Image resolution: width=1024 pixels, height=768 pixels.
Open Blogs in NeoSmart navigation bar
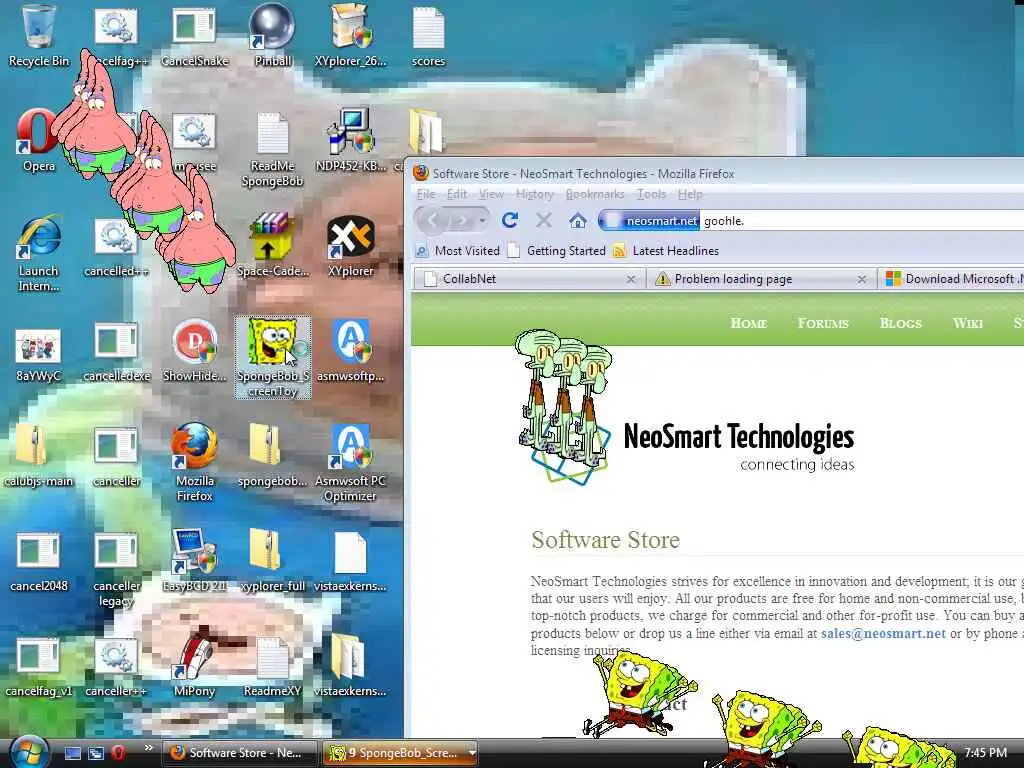click(901, 323)
